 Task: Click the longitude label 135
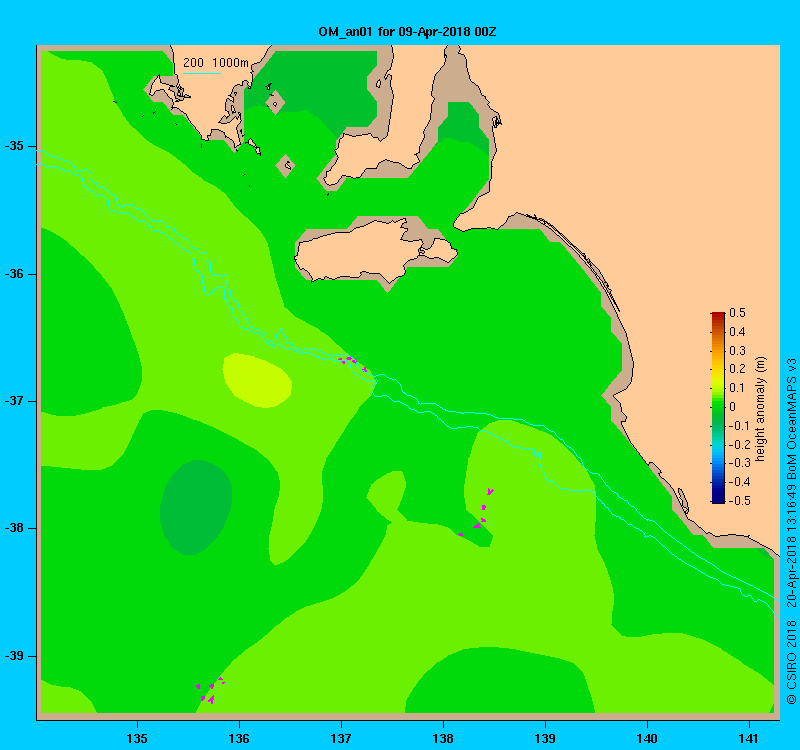click(x=137, y=738)
